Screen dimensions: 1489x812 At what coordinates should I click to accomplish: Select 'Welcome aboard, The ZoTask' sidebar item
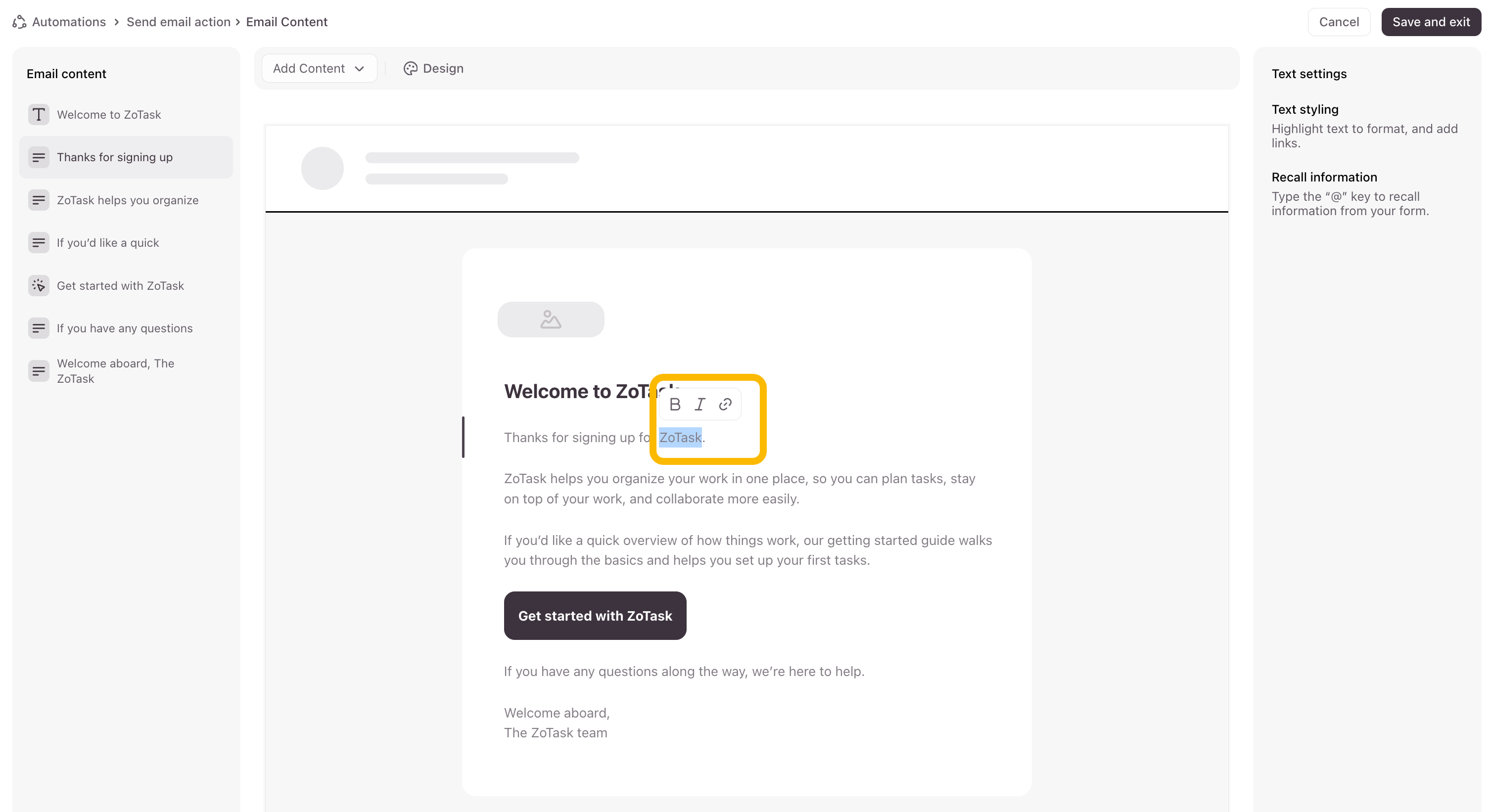(115, 371)
